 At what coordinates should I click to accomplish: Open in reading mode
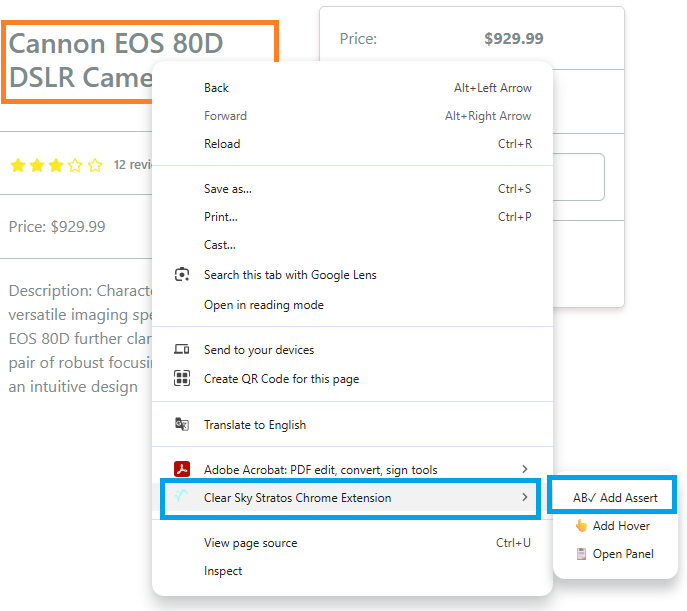pyautogui.click(x=264, y=305)
